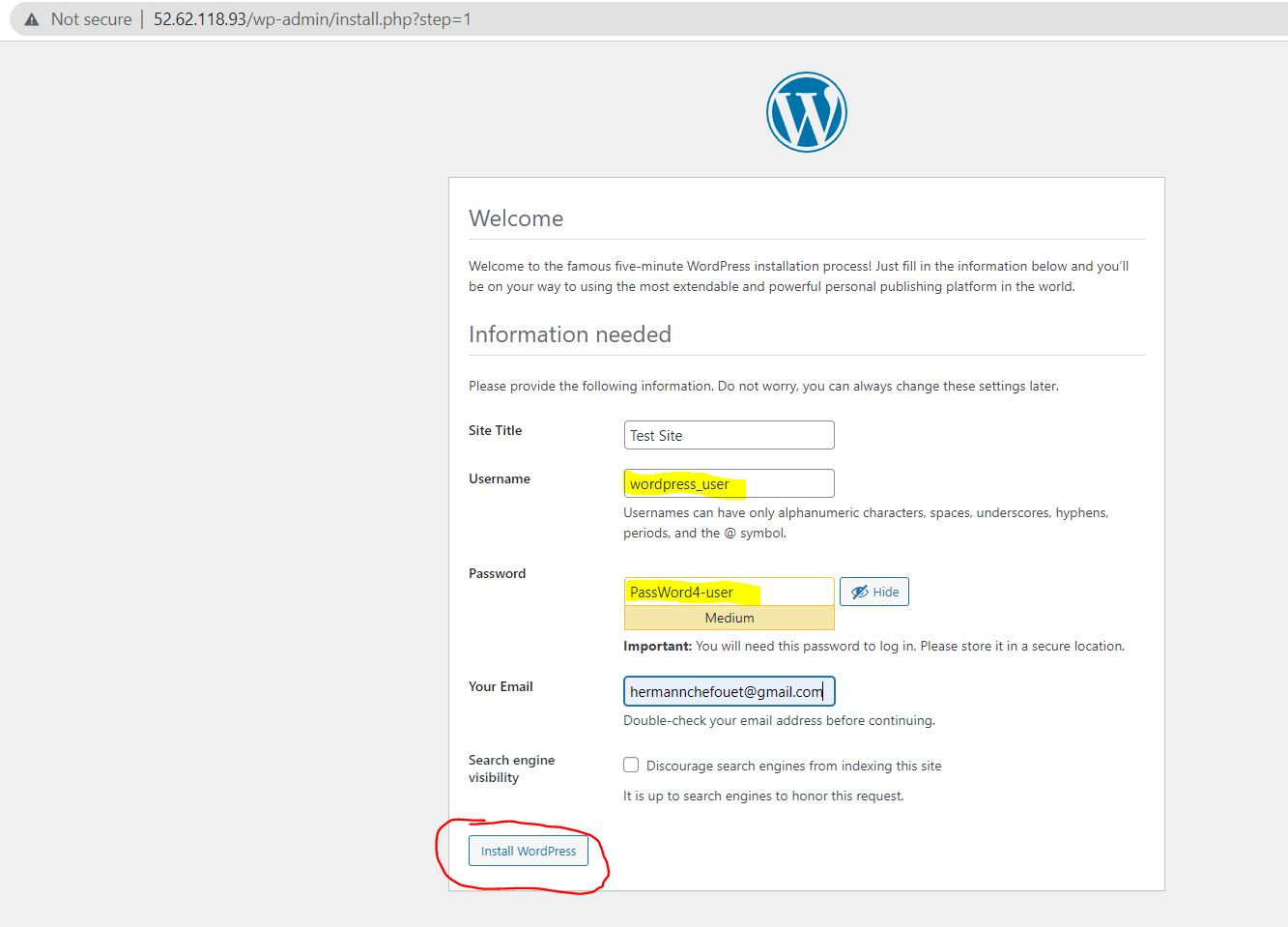Click the browser URL address text
Viewport: 1288px width, 927px height.
tap(312, 19)
